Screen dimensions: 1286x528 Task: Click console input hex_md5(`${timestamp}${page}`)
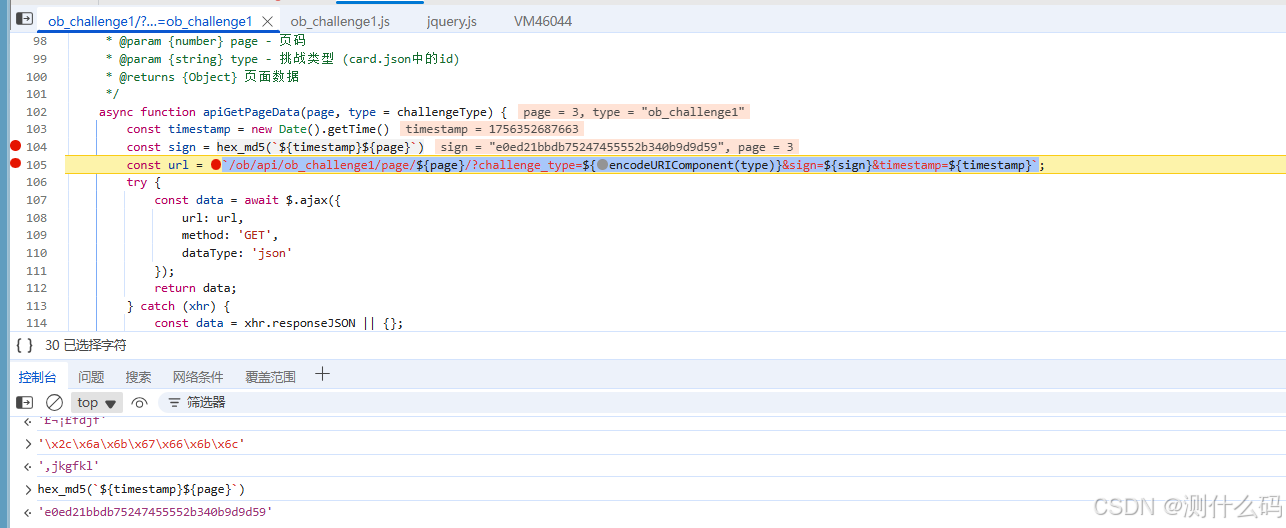click(141, 489)
